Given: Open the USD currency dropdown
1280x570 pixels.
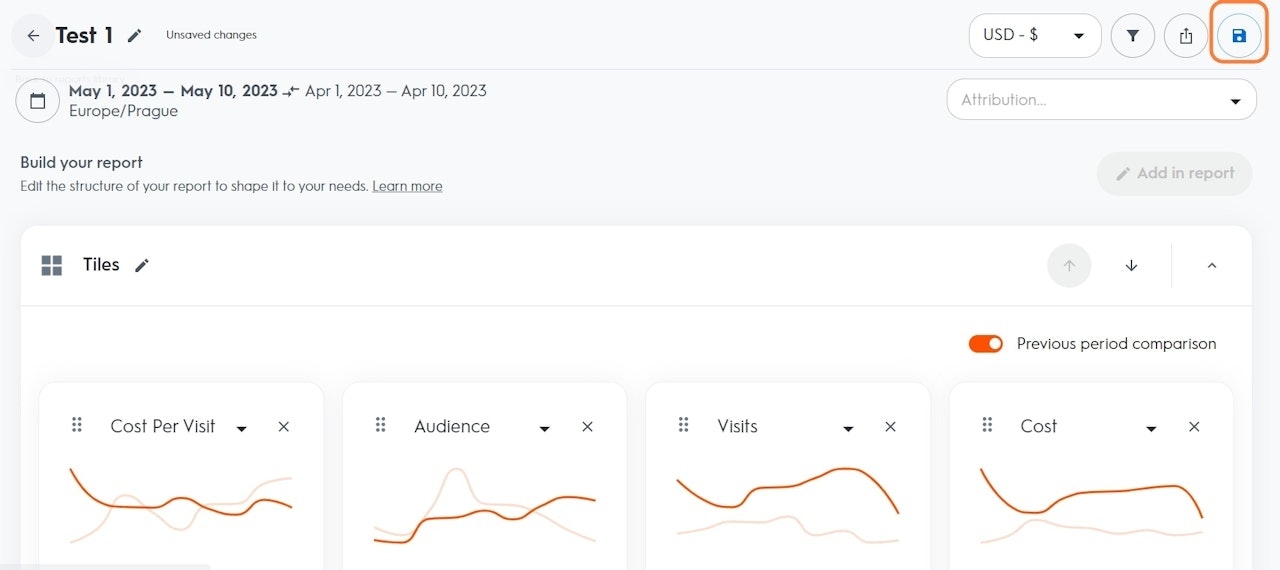Looking at the screenshot, I should click(1034, 36).
